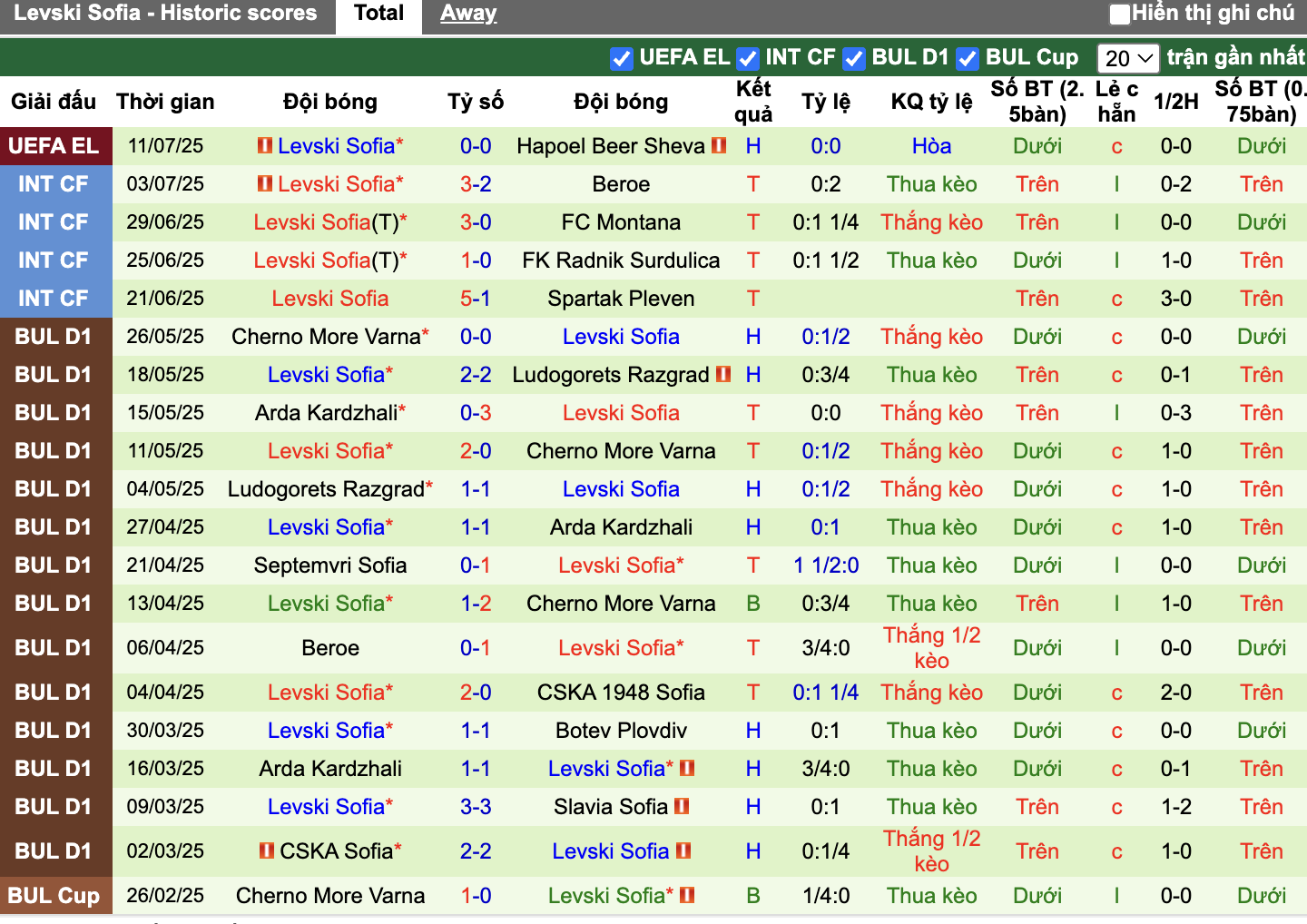Click the date 29/06/25
This screenshot has width=1307, height=924.
click(x=165, y=222)
